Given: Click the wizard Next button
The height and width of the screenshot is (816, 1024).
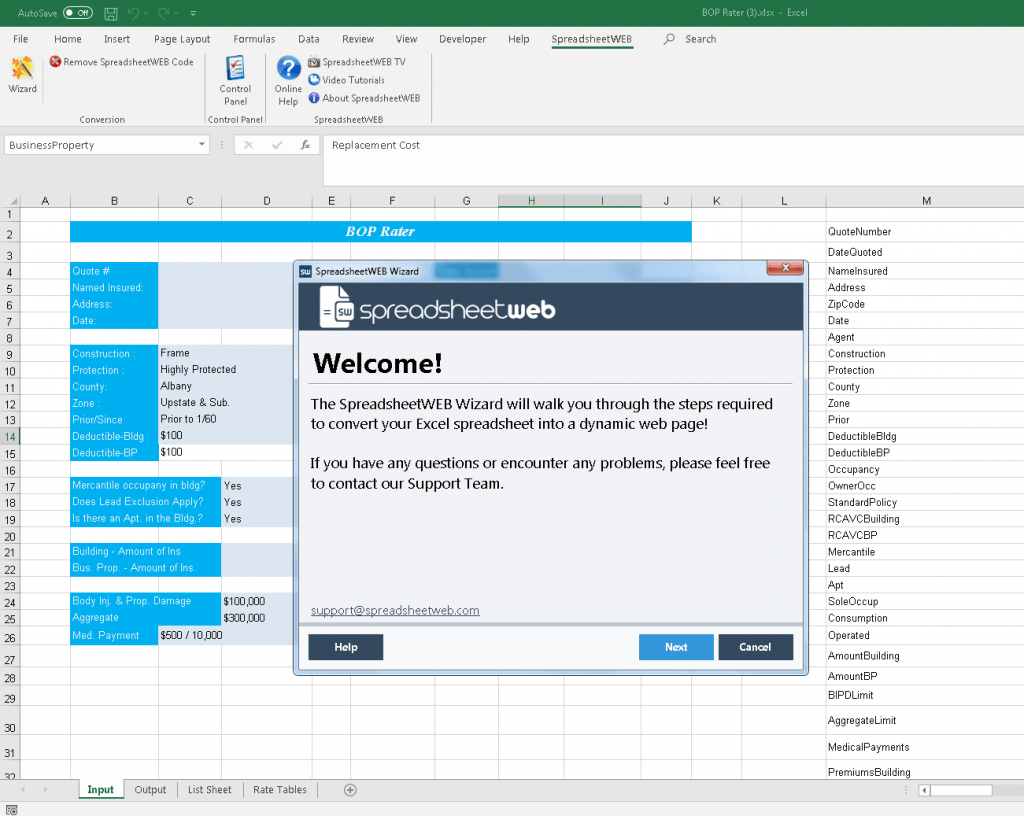Looking at the screenshot, I should click(x=676, y=647).
